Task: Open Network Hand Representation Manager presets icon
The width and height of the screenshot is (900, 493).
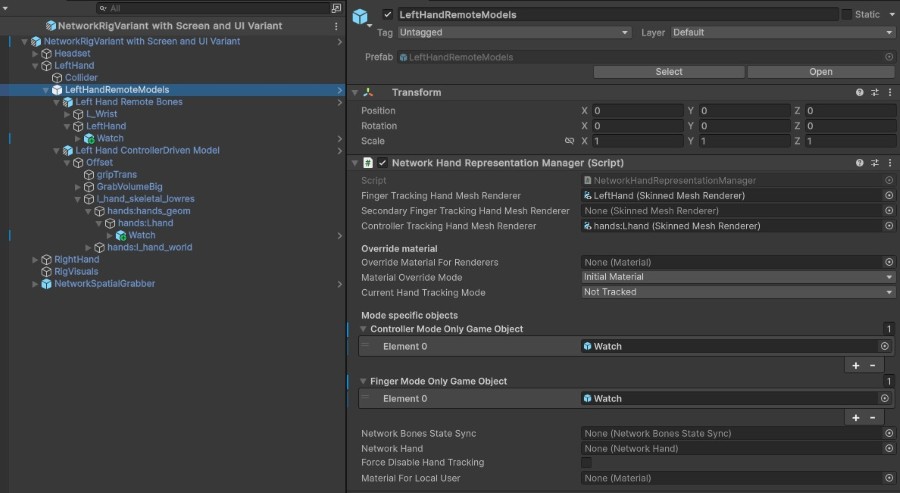Action: point(875,163)
